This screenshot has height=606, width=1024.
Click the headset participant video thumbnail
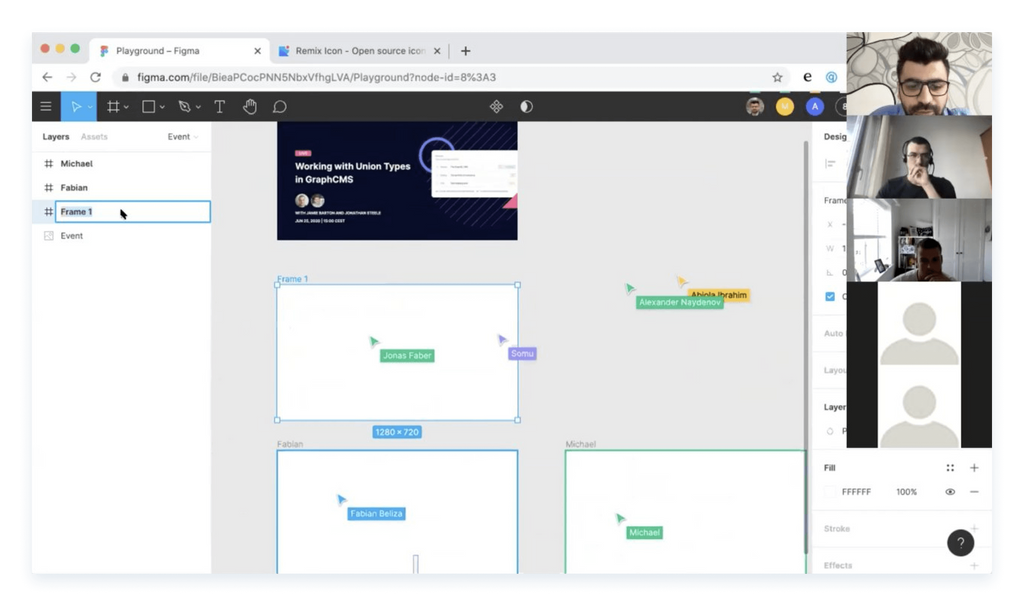[x=919, y=157]
